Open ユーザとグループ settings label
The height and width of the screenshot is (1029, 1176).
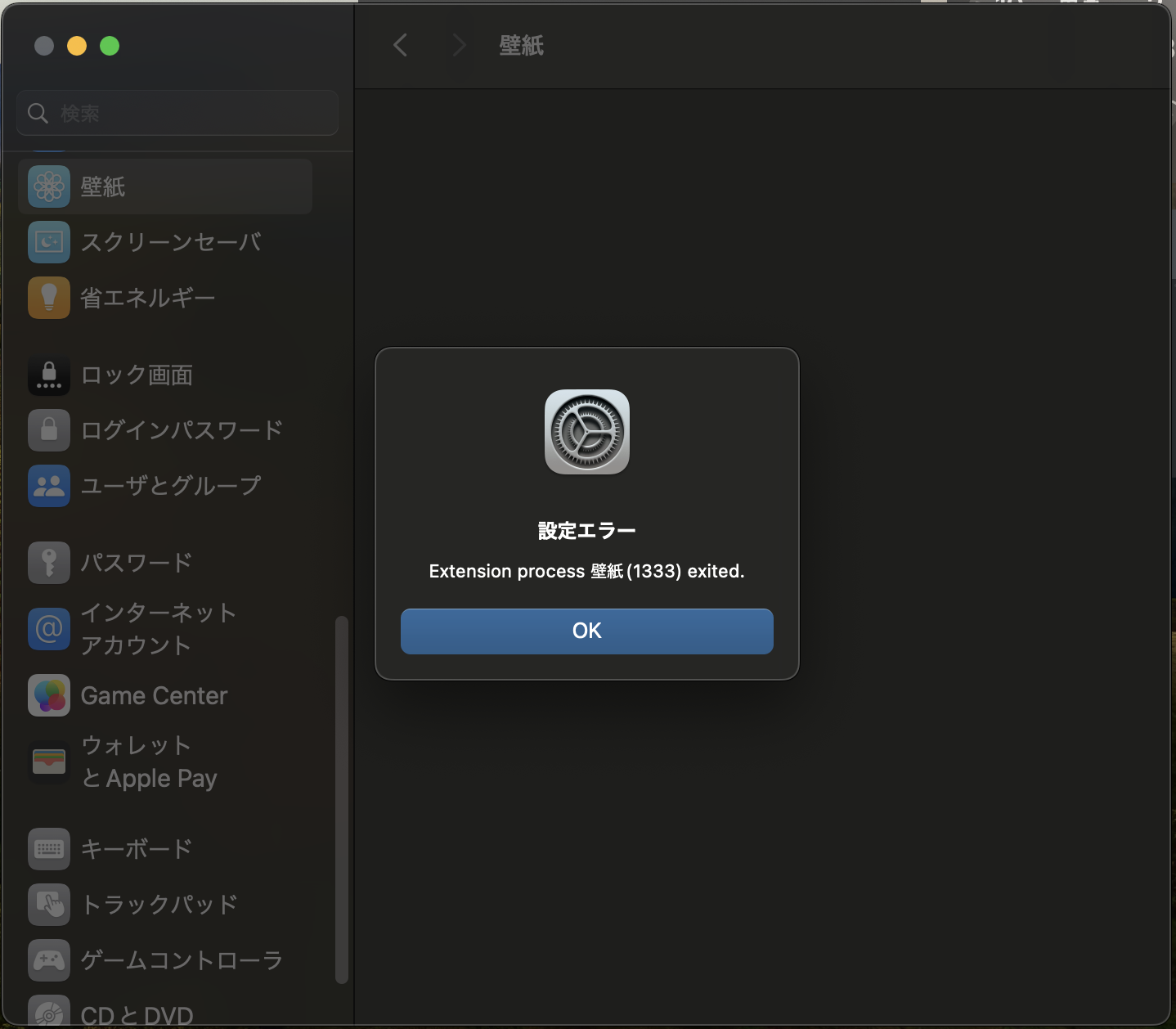click(172, 486)
